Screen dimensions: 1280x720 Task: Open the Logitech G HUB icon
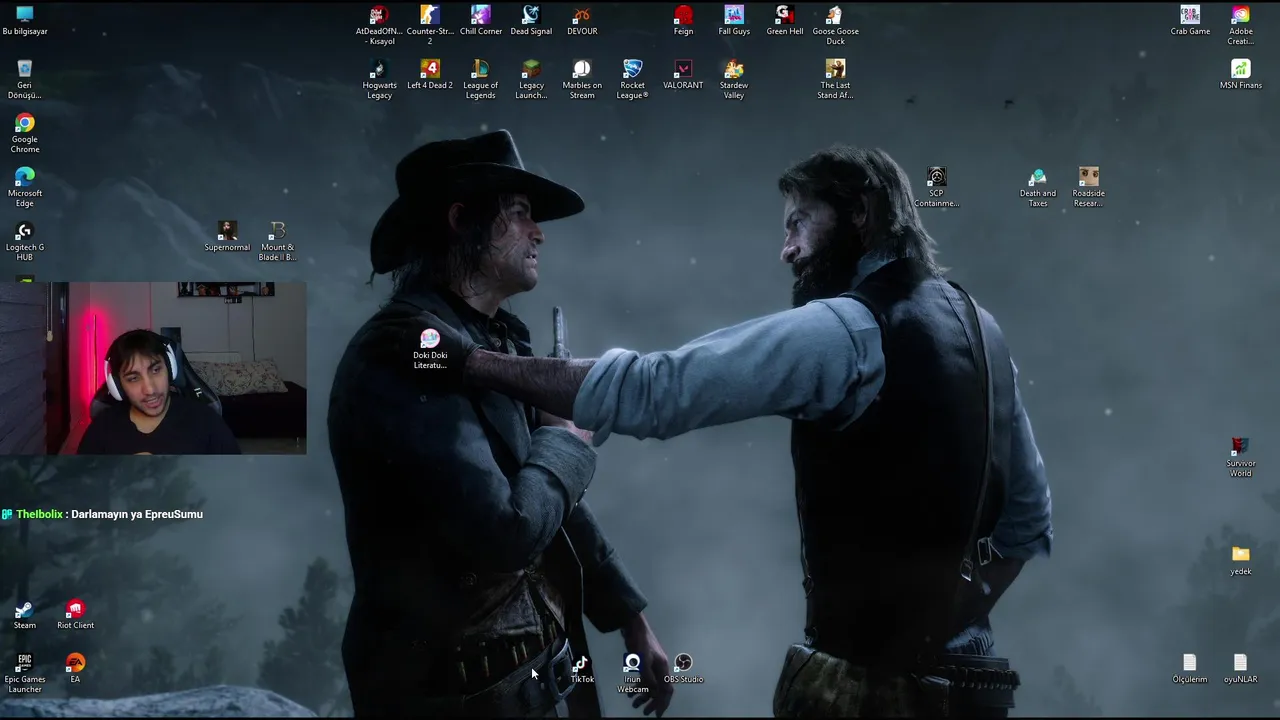(x=25, y=241)
